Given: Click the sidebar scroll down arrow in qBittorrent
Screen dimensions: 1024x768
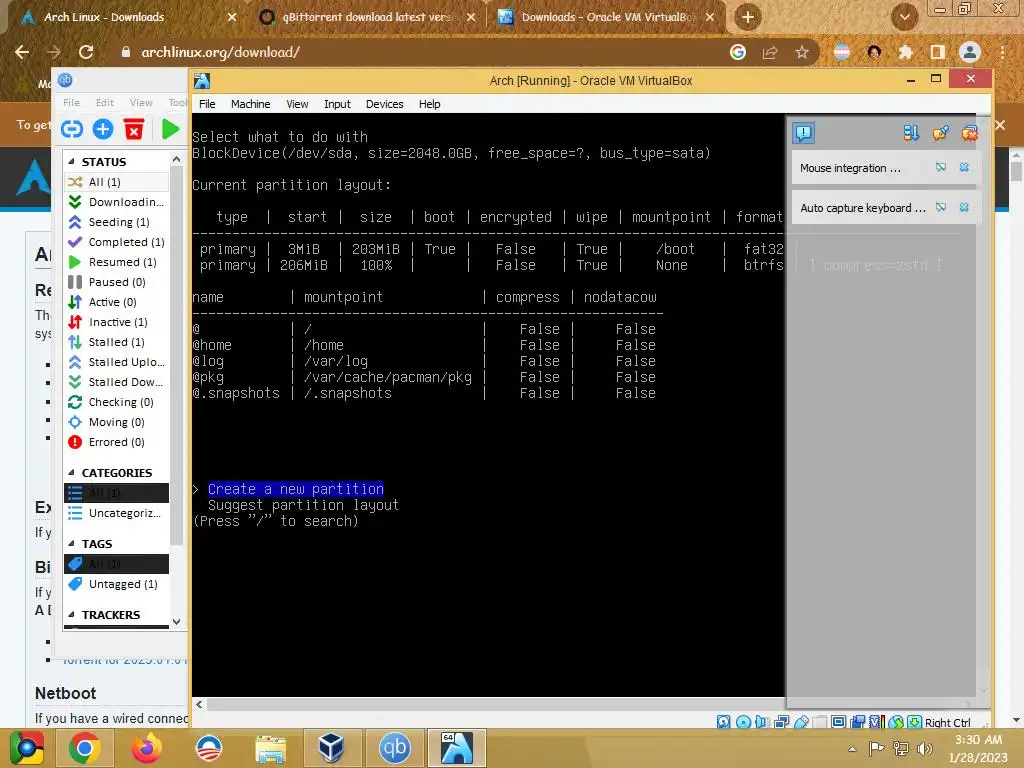Looking at the screenshot, I should tap(176, 622).
